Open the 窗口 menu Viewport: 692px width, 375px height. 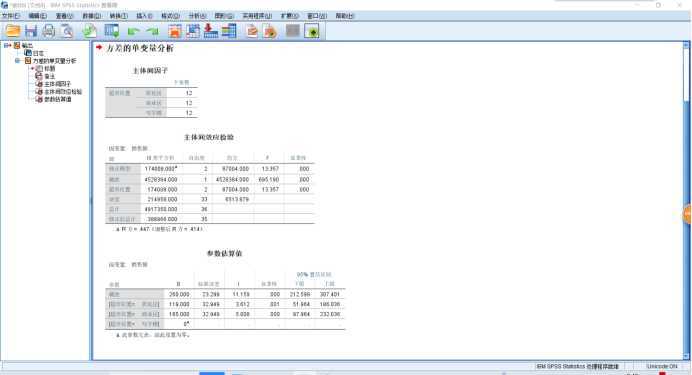click(317, 16)
